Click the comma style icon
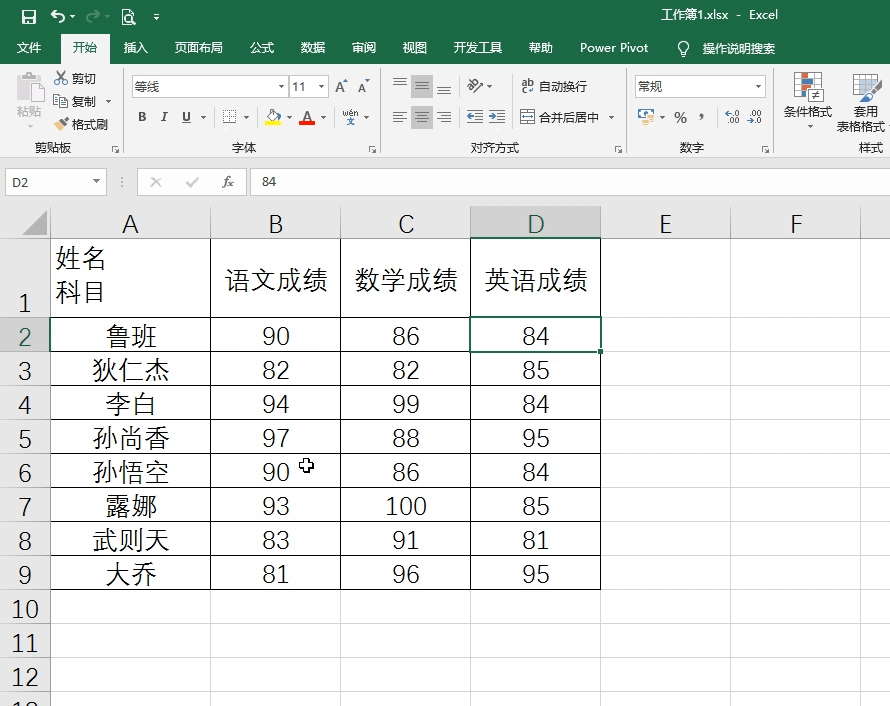 [x=702, y=117]
